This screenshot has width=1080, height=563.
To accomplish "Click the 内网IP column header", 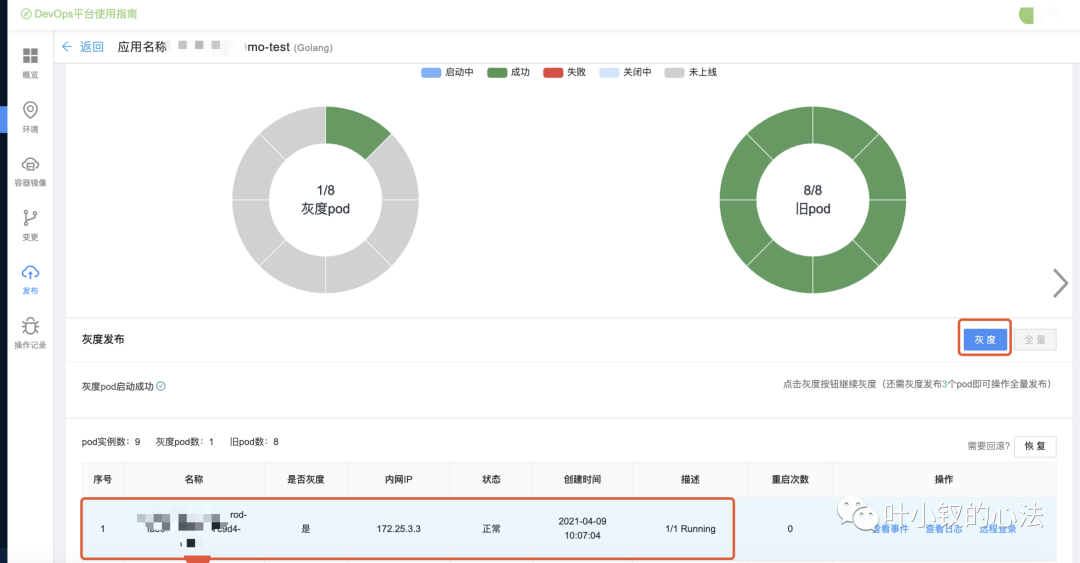I will pos(399,480).
